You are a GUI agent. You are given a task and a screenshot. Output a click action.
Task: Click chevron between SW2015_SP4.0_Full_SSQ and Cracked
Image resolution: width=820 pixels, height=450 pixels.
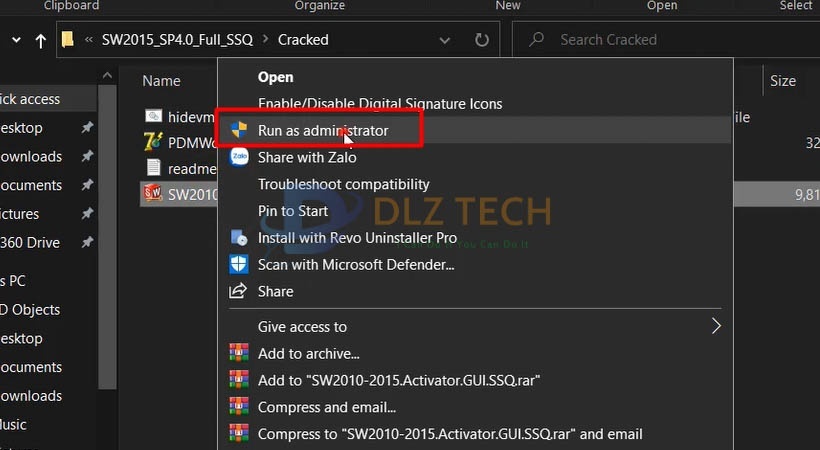click(x=266, y=40)
